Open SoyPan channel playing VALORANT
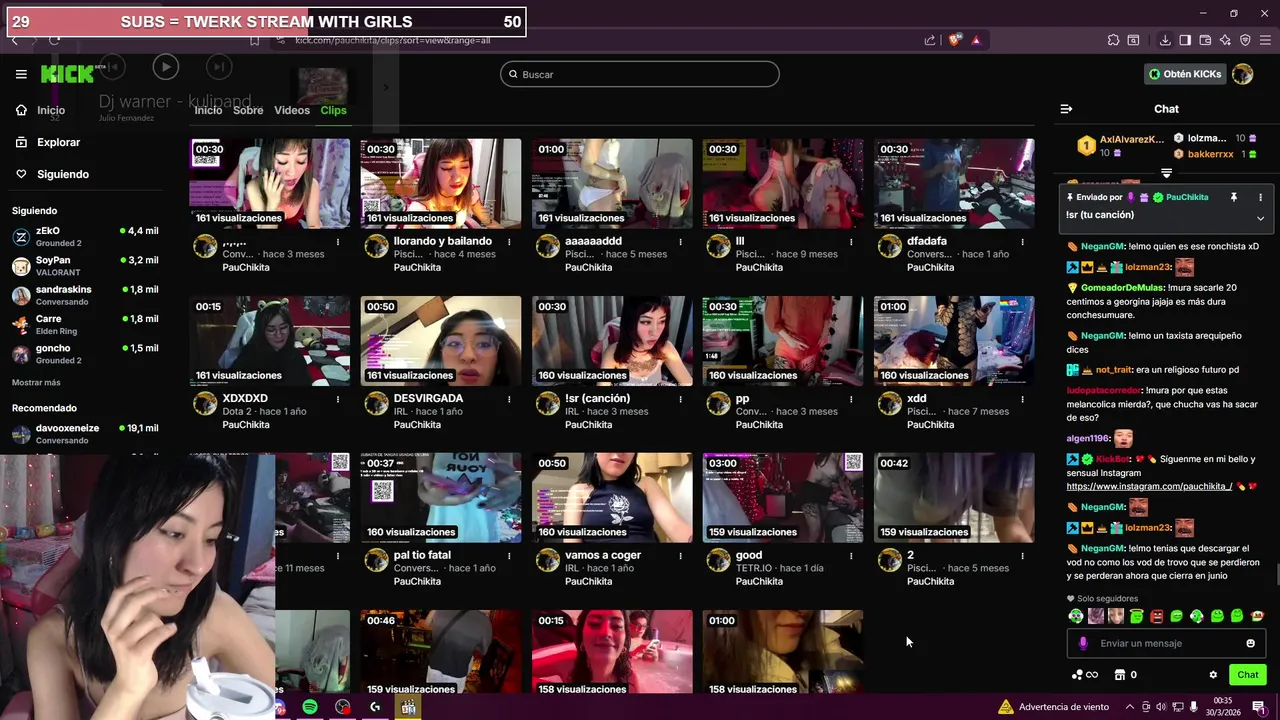The image size is (1280, 720). point(85,265)
